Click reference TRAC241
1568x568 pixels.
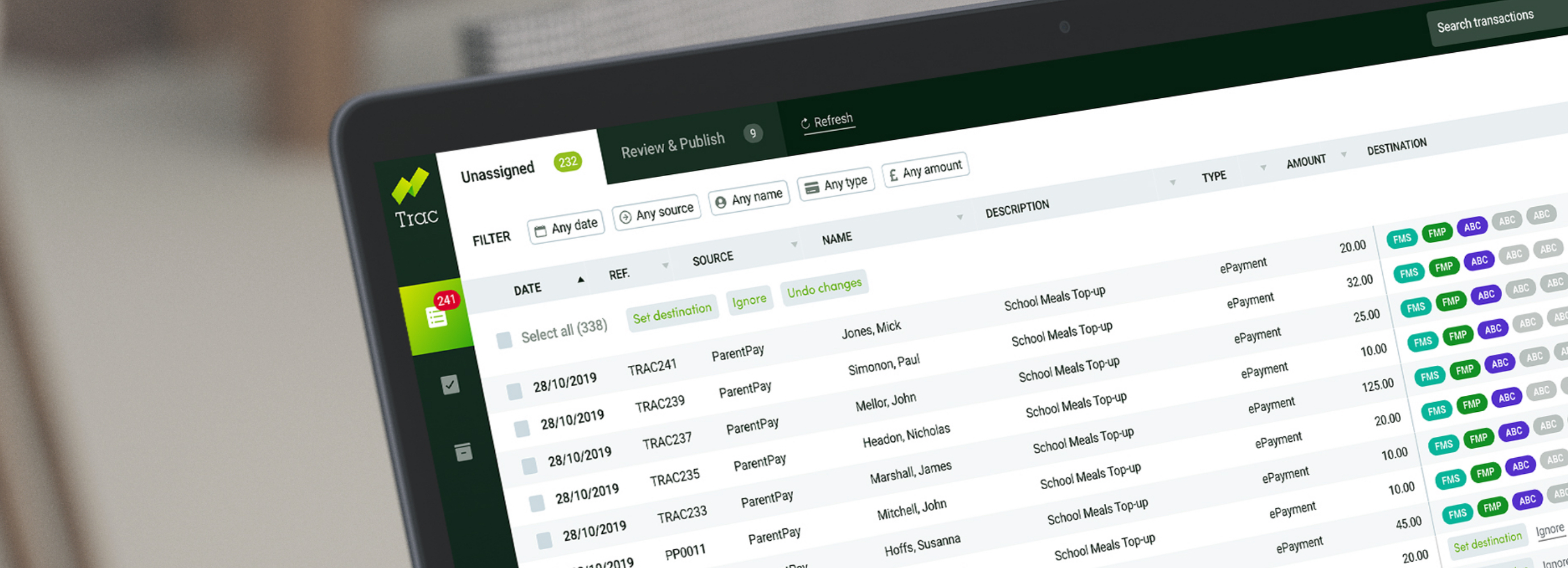pyautogui.click(x=652, y=367)
